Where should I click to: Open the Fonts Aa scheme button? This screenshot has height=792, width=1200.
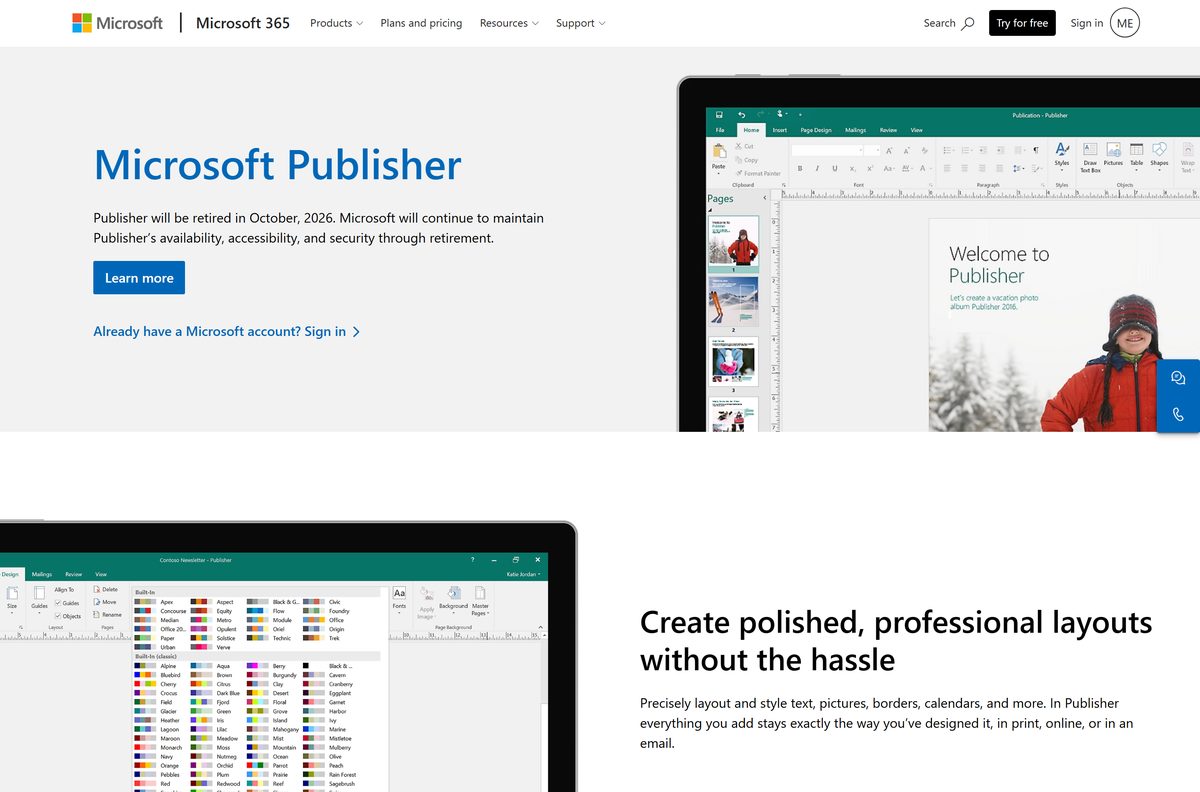pyautogui.click(x=399, y=598)
